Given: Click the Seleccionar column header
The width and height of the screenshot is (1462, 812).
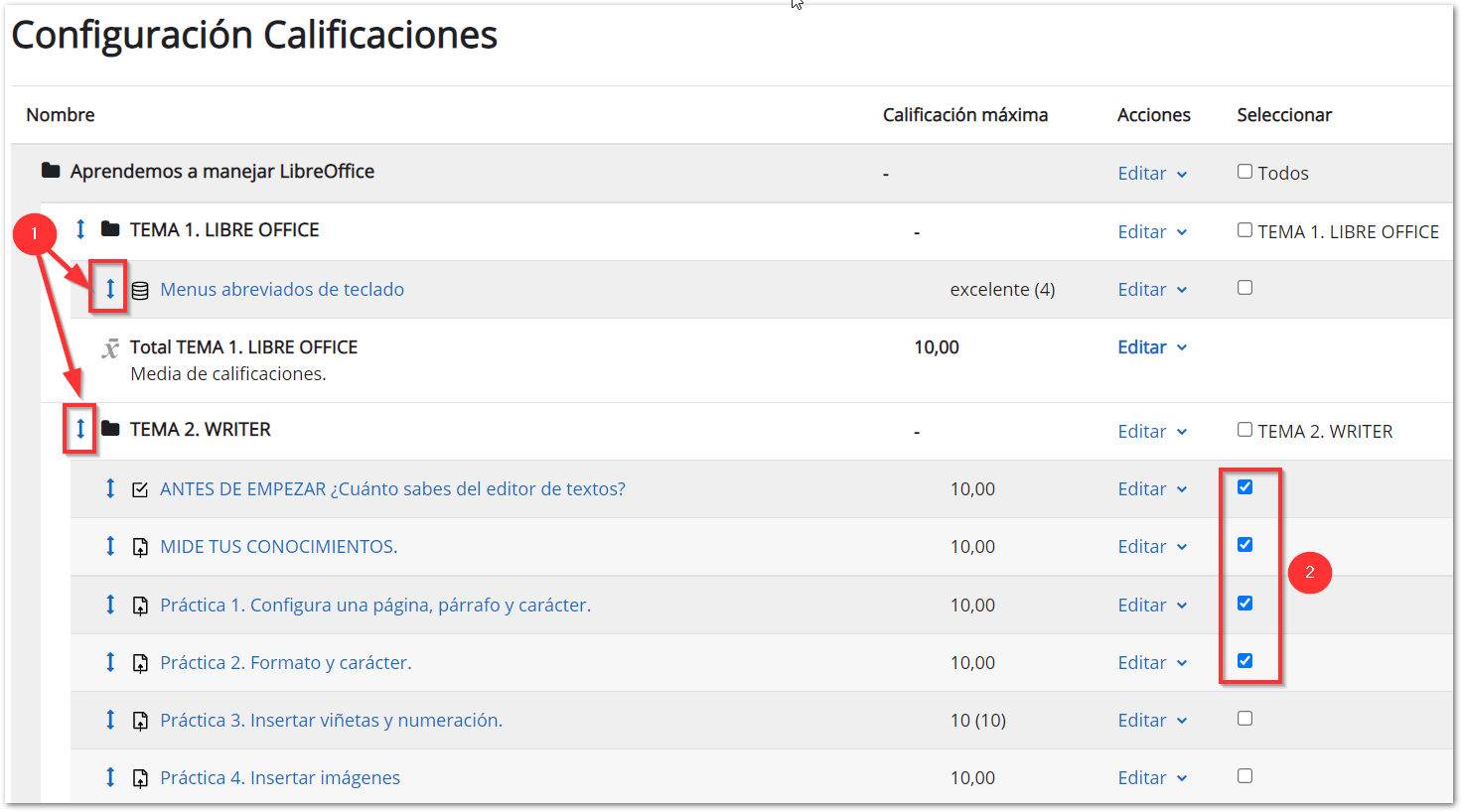Looking at the screenshot, I should coord(1284,114).
